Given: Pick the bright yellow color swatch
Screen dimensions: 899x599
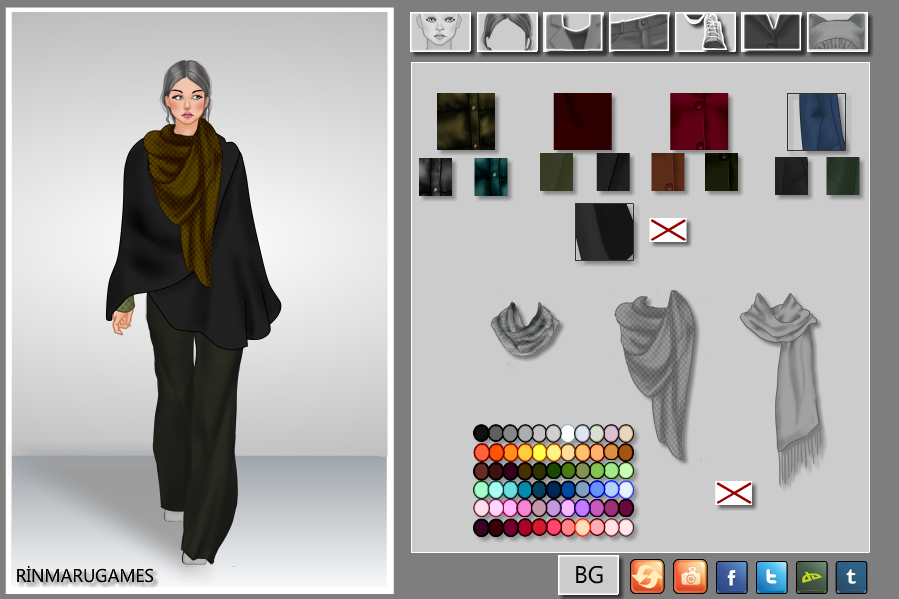Looking at the screenshot, I should 539,452.
